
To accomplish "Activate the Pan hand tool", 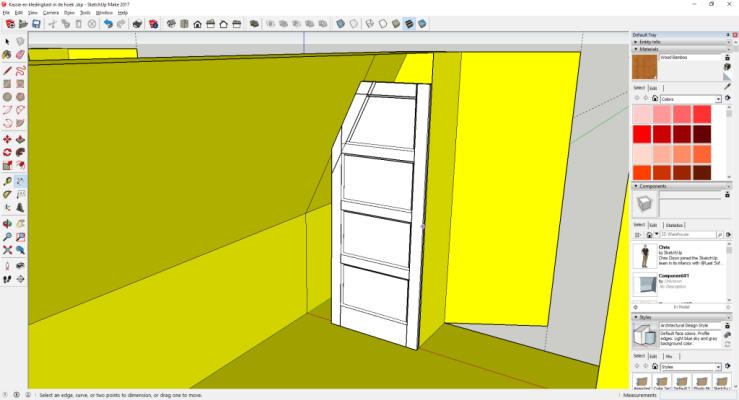I will (20, 224).
